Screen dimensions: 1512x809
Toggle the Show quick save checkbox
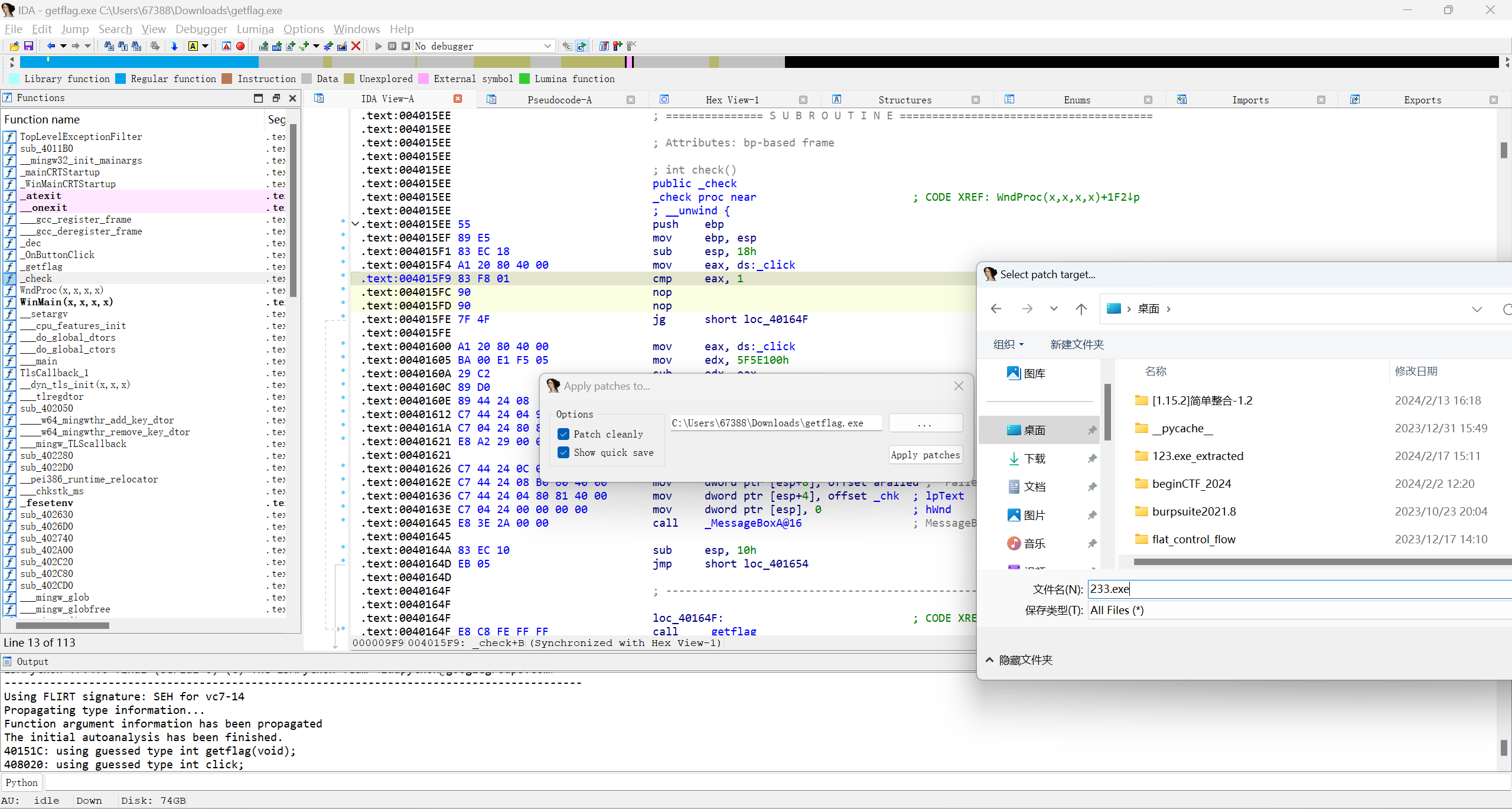563,452
